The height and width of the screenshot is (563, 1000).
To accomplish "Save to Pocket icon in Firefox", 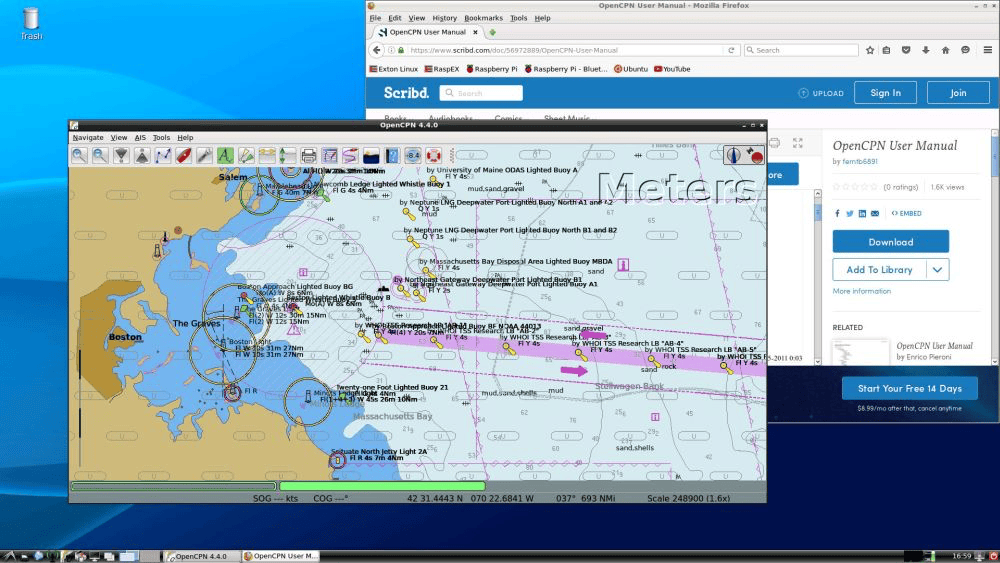I will point(906,50).
